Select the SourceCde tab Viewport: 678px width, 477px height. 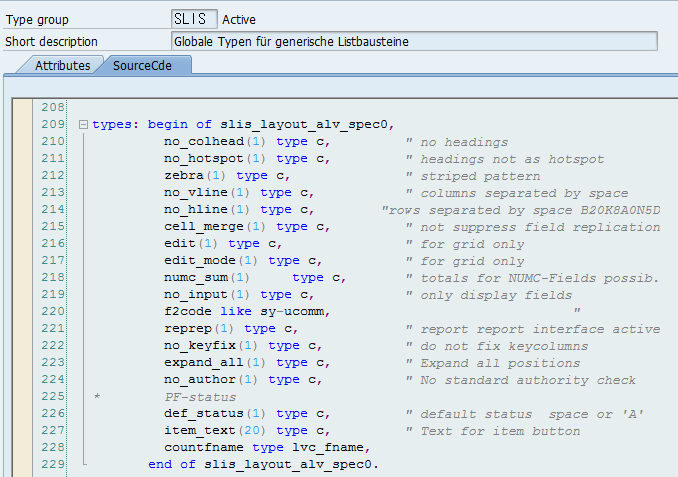pyautogui.click(x=147, y=65)
